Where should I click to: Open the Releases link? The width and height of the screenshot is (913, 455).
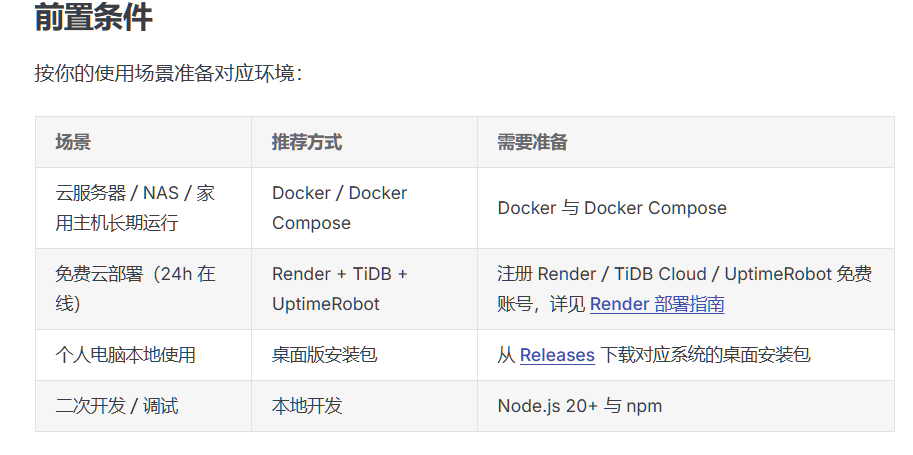point(557,355)
